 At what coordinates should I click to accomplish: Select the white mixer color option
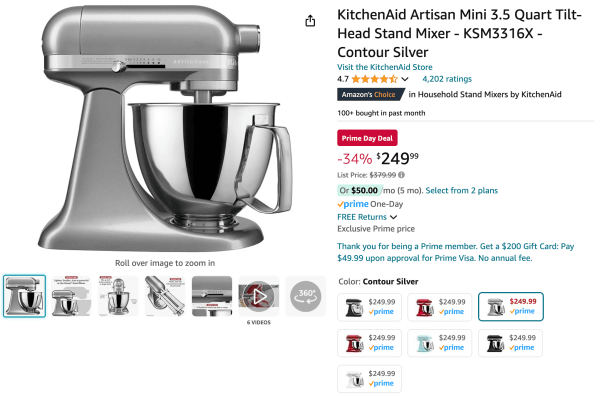click(x=369, y=379)
